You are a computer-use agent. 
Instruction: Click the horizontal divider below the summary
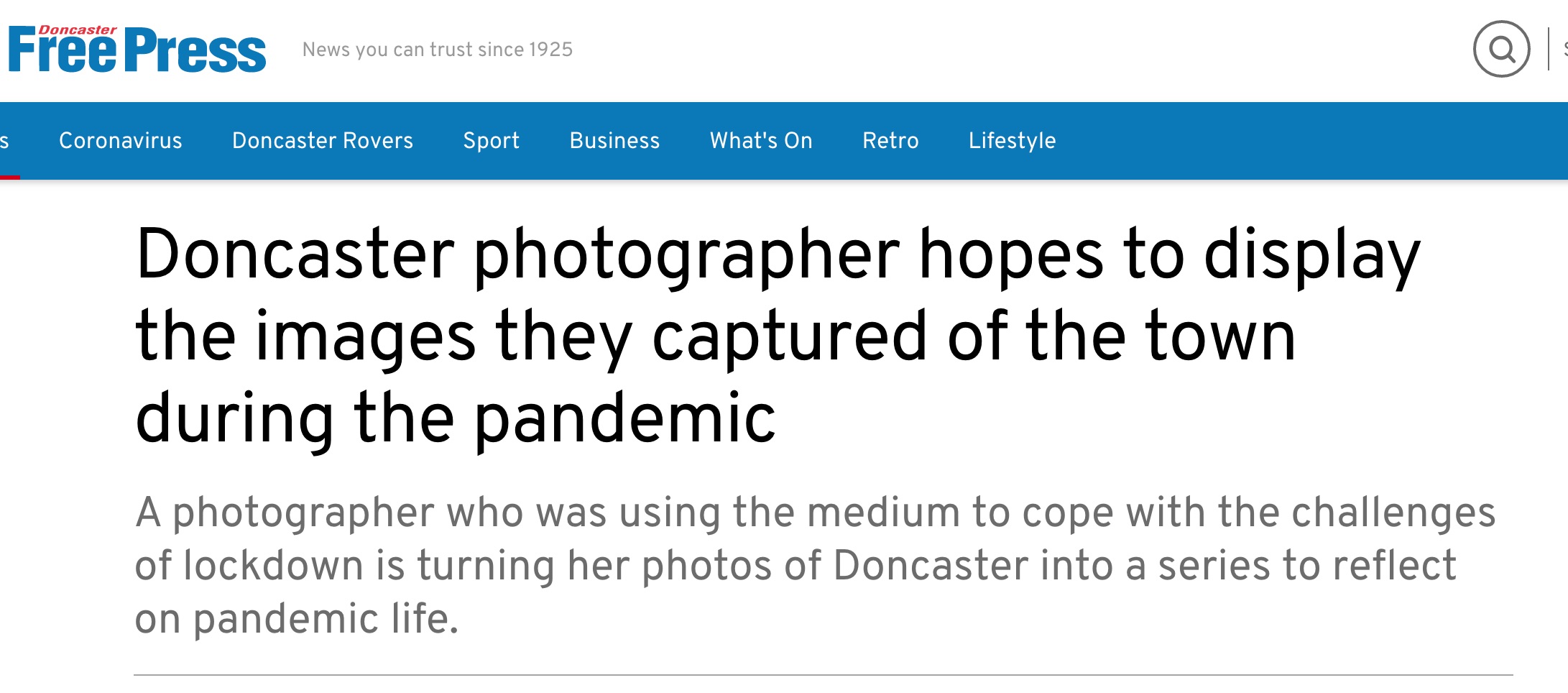(x=823, y=675)
